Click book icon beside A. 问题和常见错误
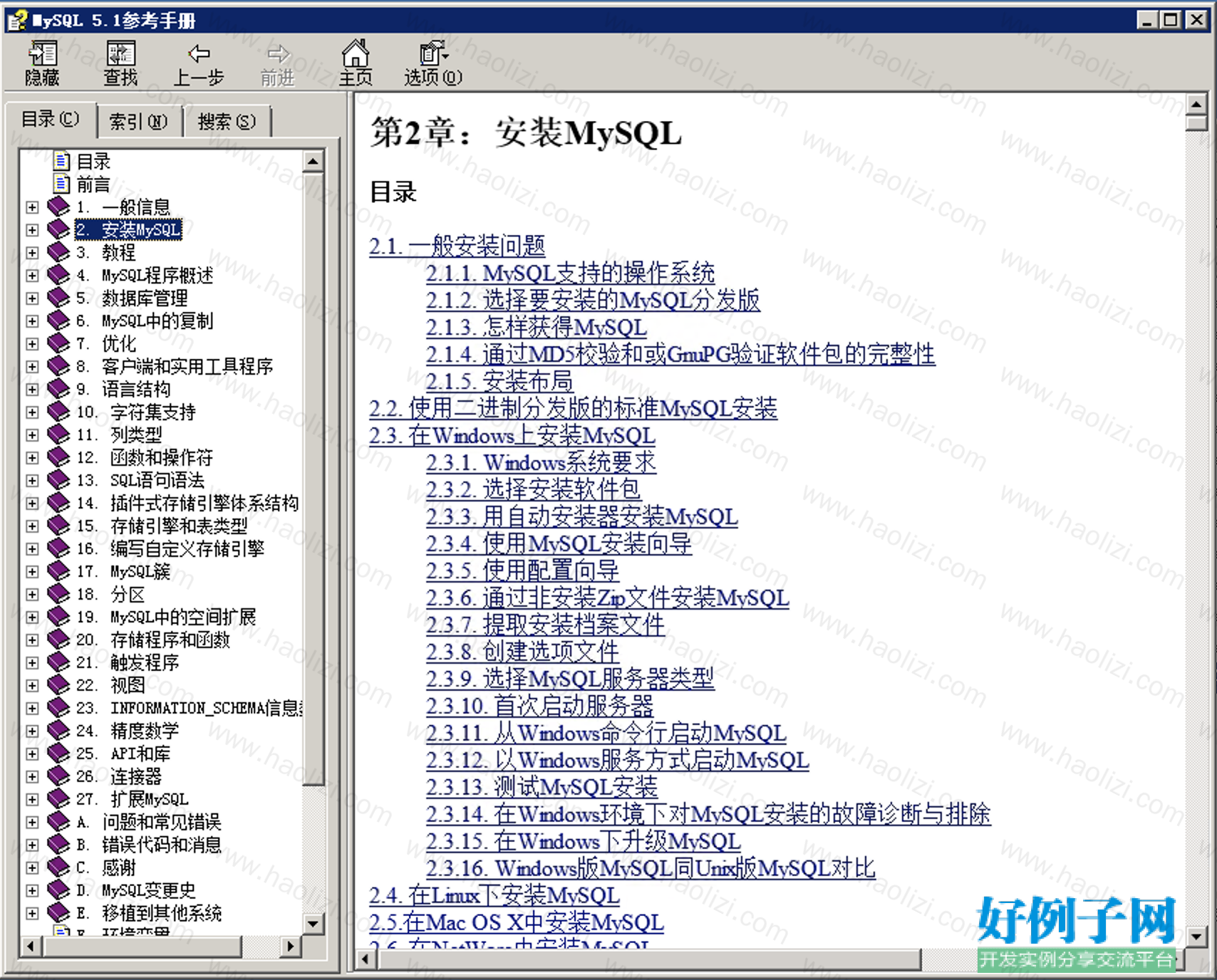The width and height of the screenshot is (1217, 980). pos(58,822)
